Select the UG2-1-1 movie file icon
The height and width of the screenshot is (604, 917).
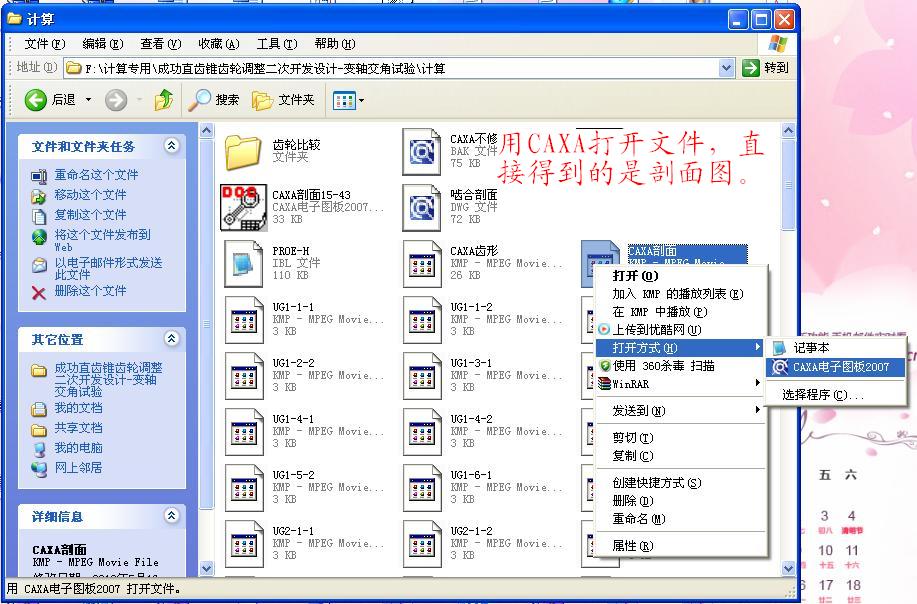[x=243, y=544]
